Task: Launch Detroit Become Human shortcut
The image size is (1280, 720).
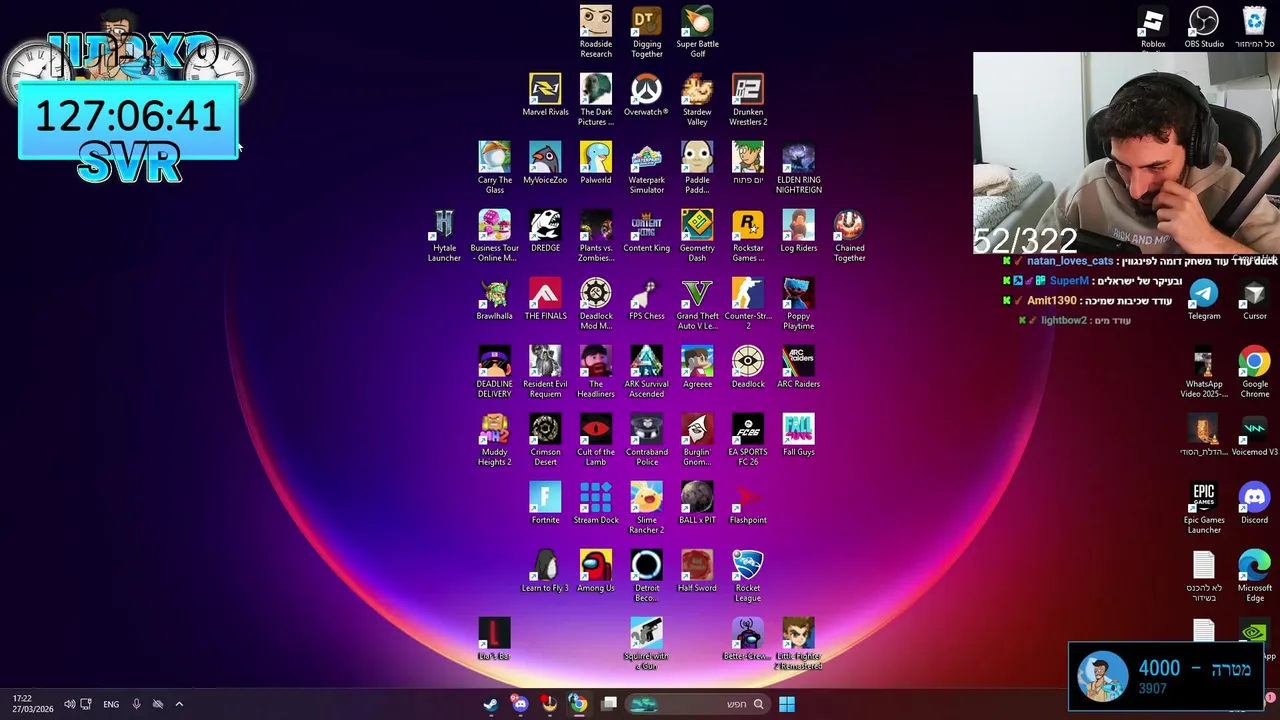Action: tap(647, 576)
